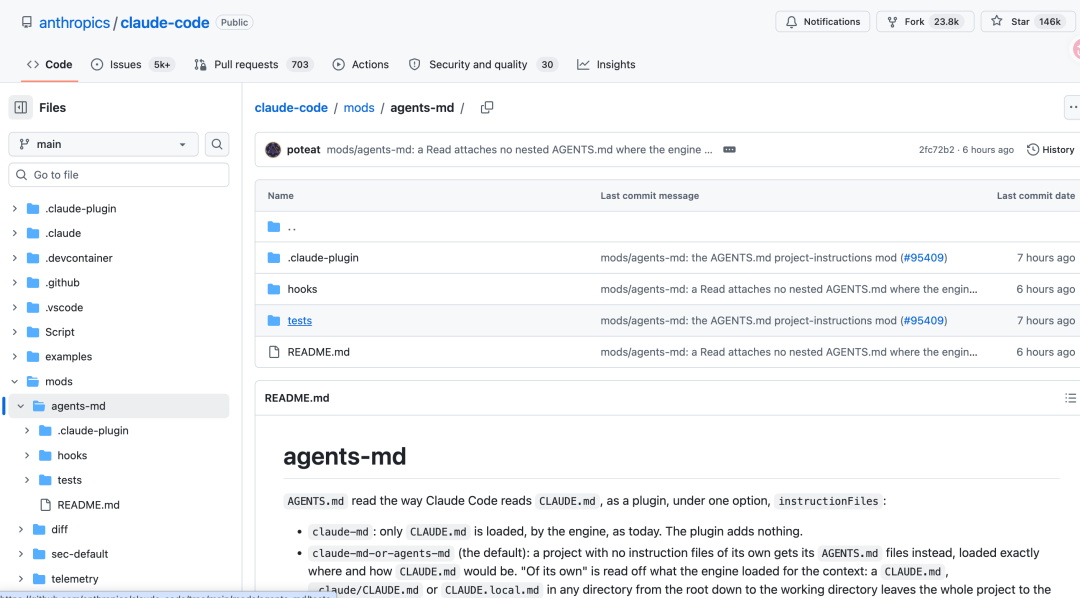Open hooks folder in file table
The height and width of the screenshot is (598, 1080).
(302, 289)
